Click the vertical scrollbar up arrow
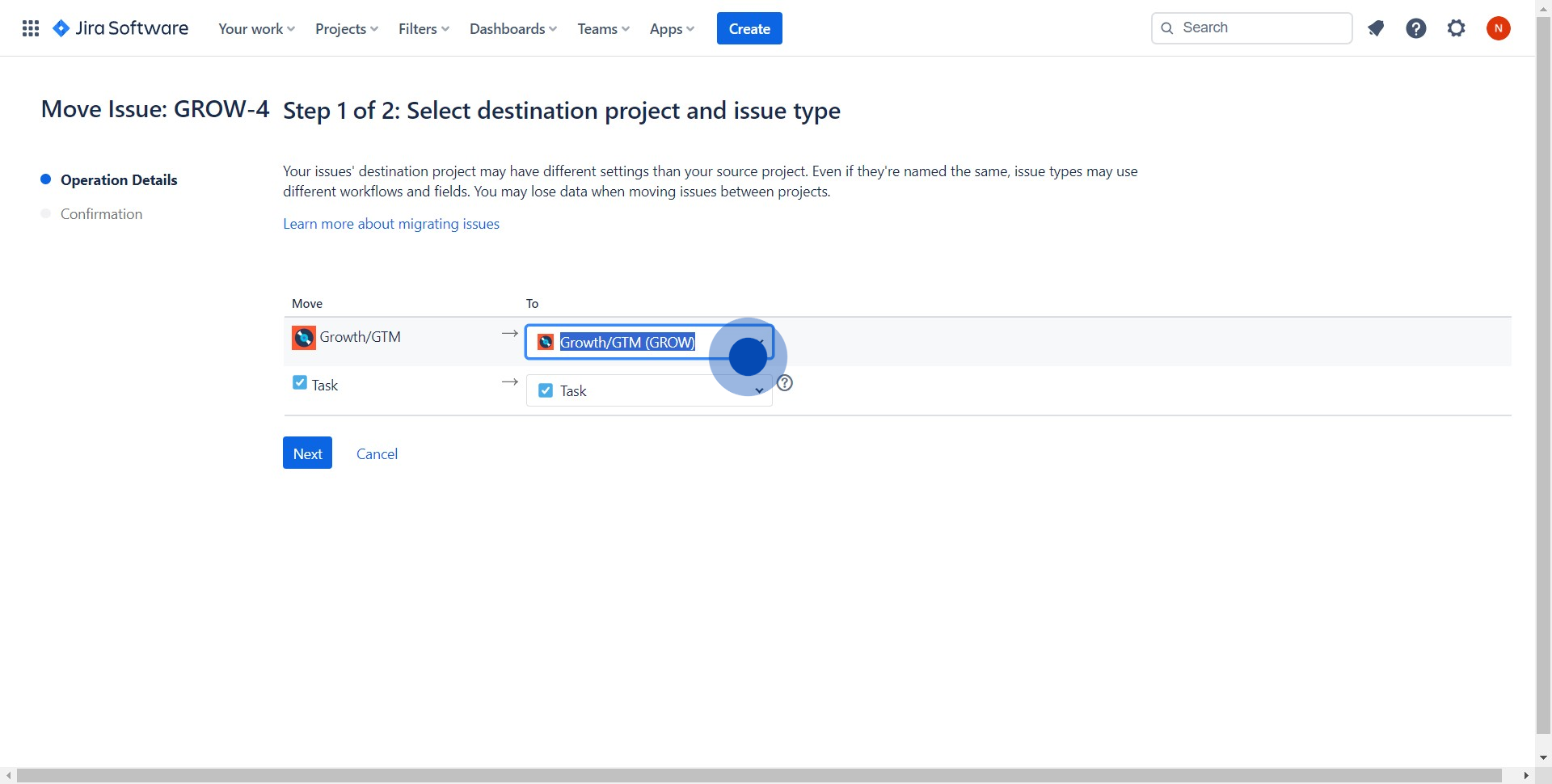 click(x=1543, y=9)
